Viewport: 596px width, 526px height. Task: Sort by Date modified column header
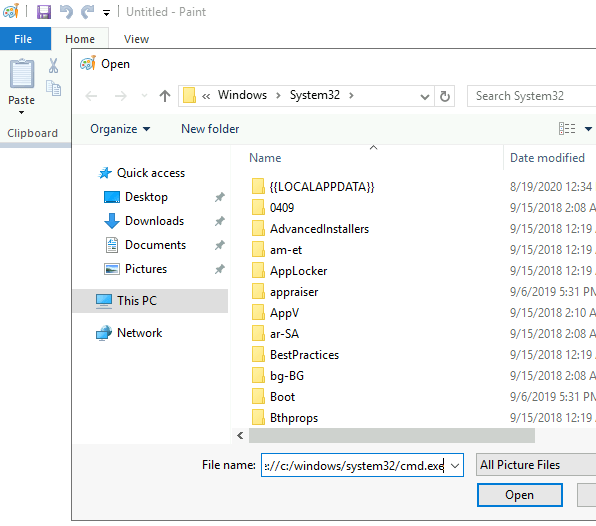click(547, 158)
